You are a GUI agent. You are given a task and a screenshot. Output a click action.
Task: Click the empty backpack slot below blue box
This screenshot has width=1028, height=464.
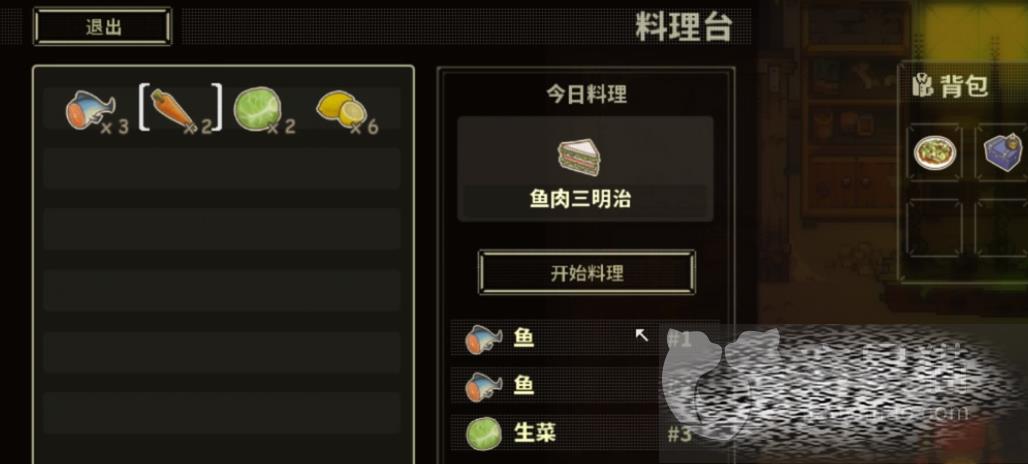point(1002,228)
